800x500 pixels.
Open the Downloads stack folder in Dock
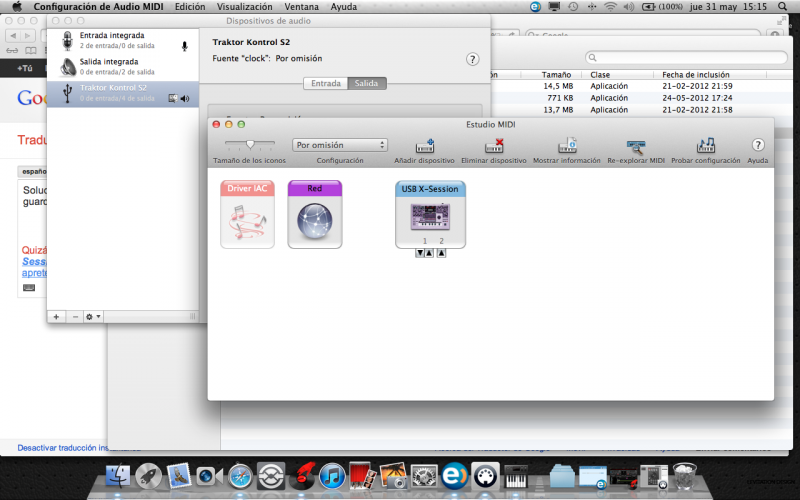tap(562, 477)
